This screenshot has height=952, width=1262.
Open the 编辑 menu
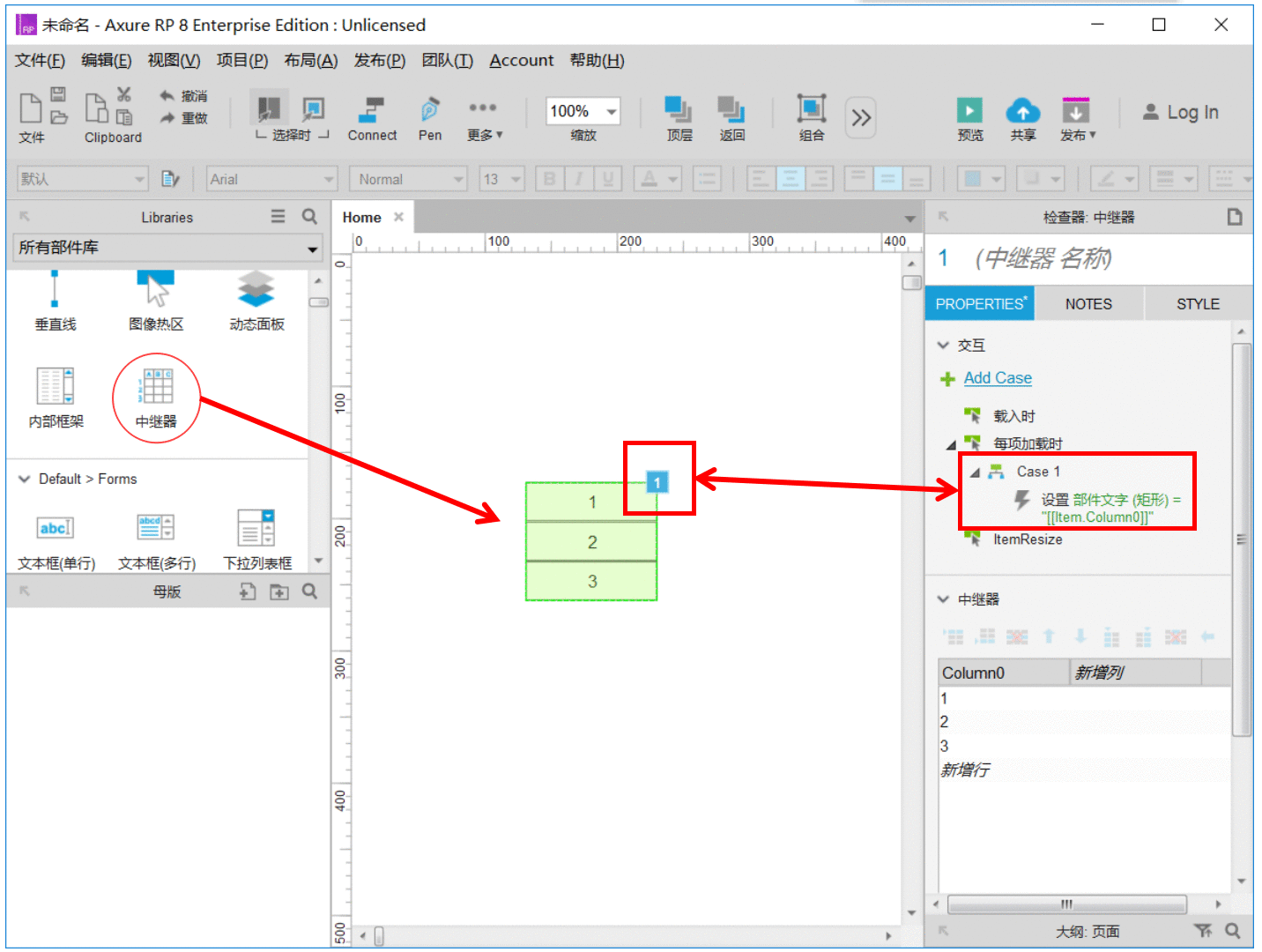106,60
